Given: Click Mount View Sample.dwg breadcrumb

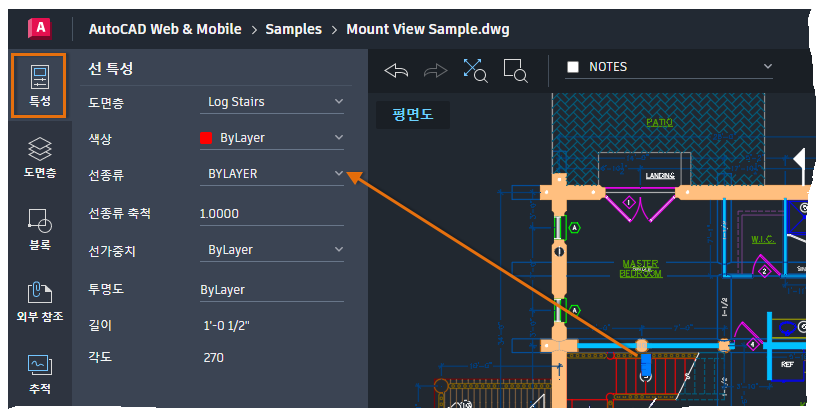Looking at the screenshot, I should [x=428, y=29].
